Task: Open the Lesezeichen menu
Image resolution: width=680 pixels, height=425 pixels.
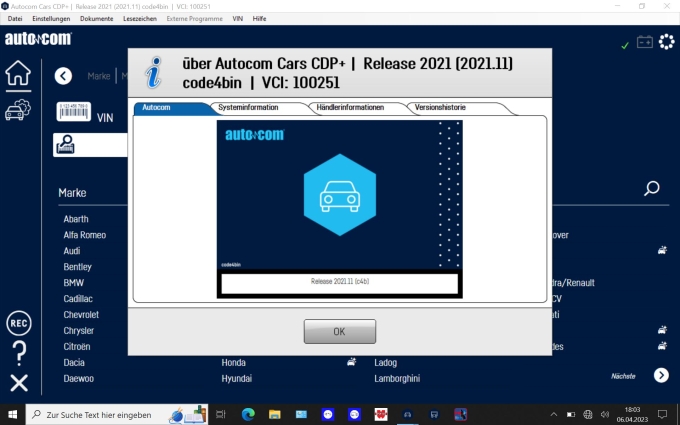Action: point(140,19)
